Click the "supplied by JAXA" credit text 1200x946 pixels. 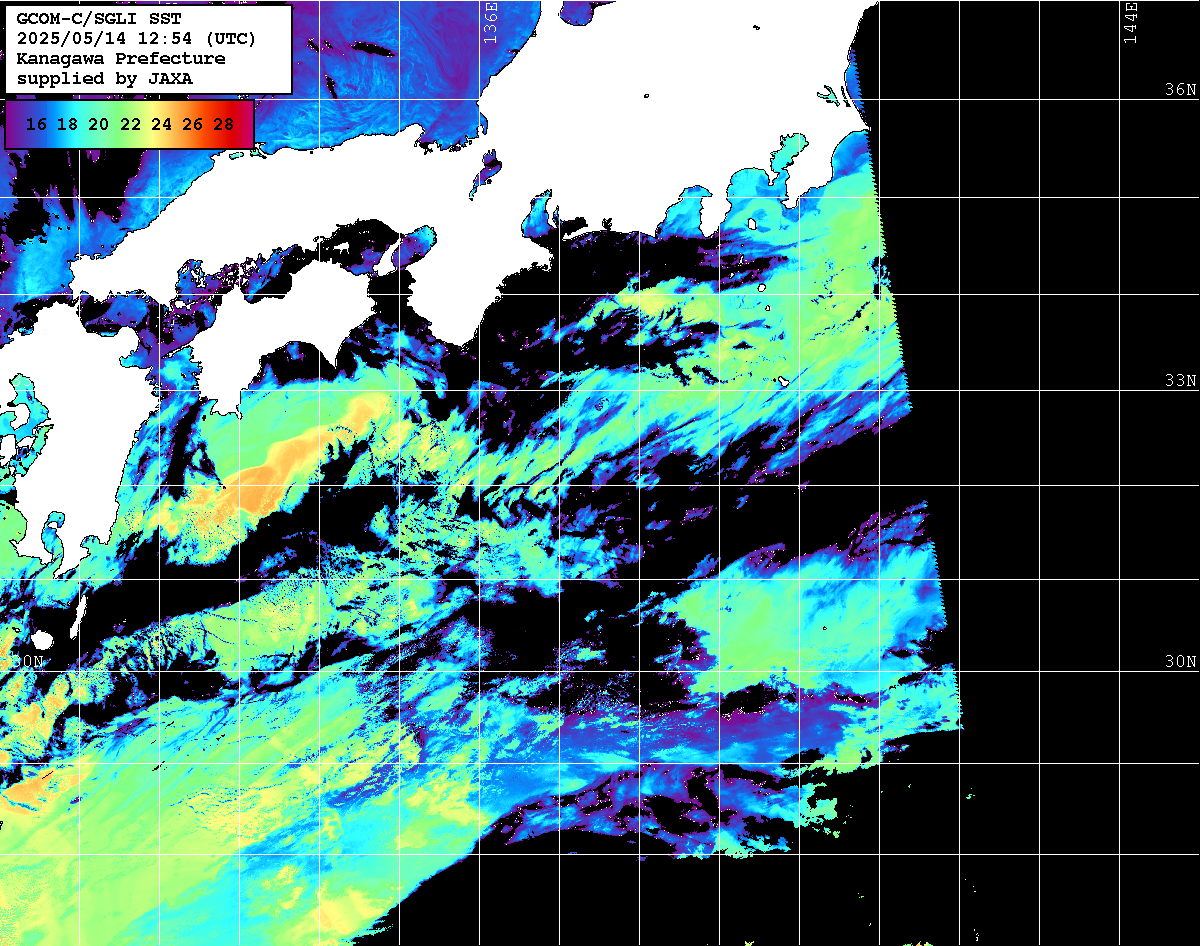105,78
